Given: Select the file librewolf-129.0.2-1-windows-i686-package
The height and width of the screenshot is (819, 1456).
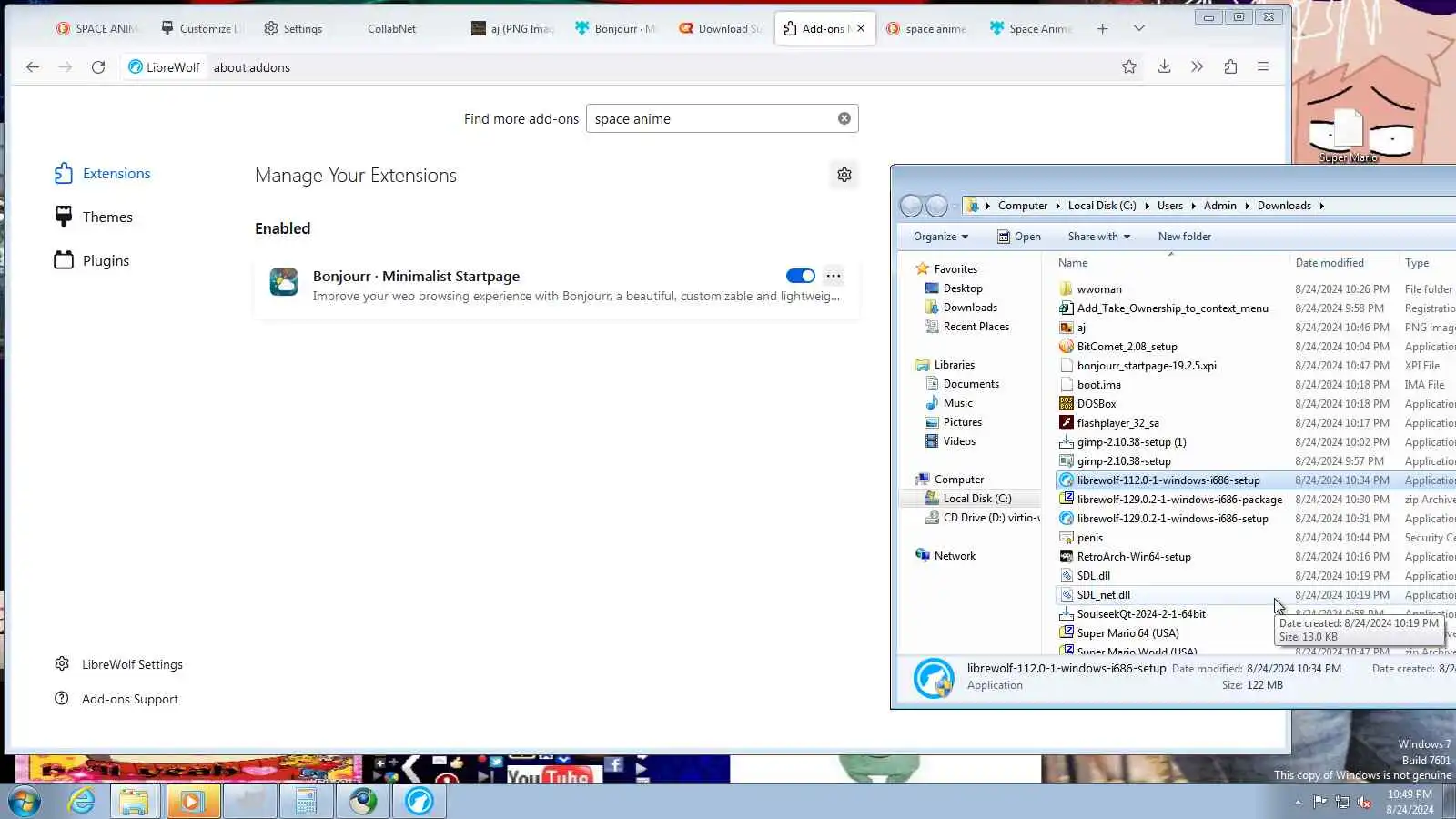Looking at the screenshot, I should [1179, 500].
